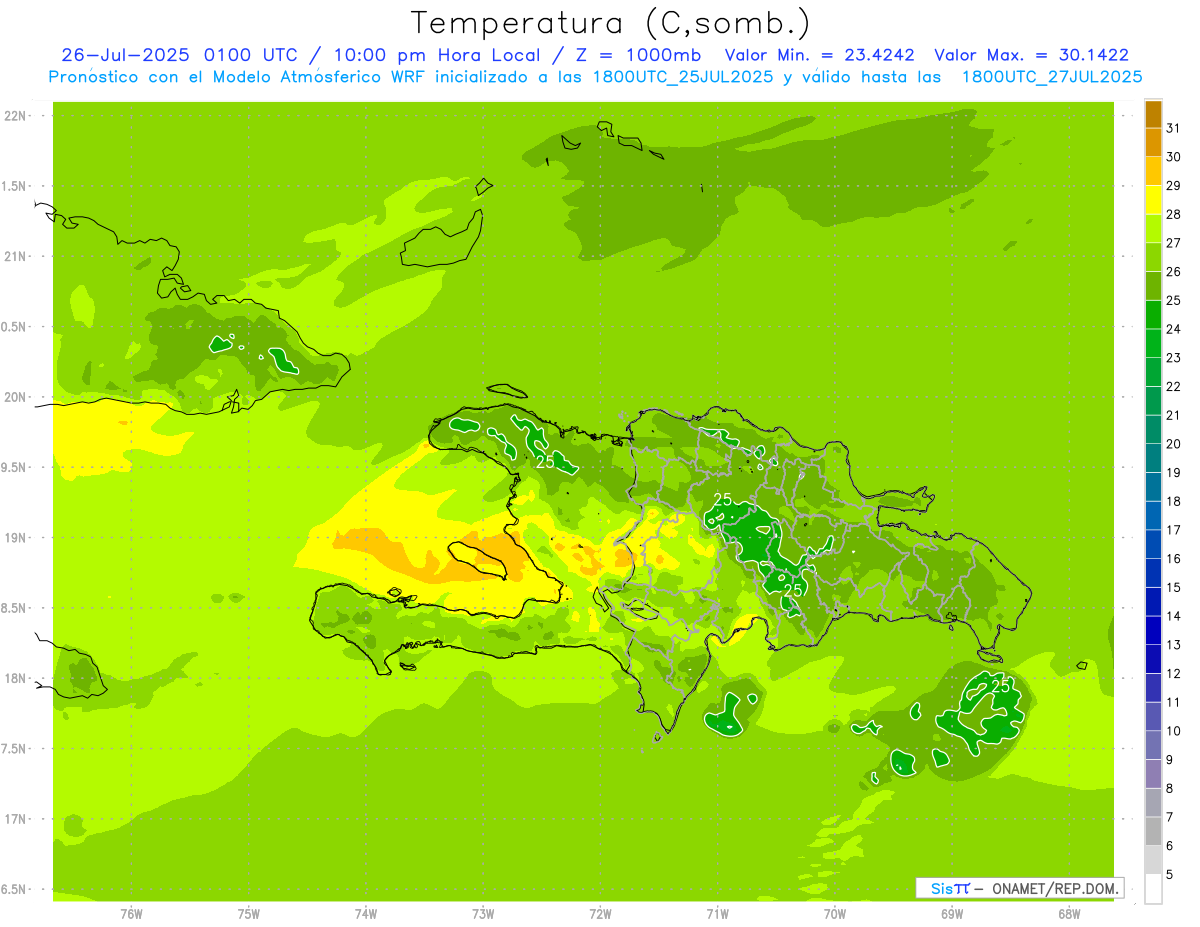Click the legend value "5"

[x=1170, y=875]
